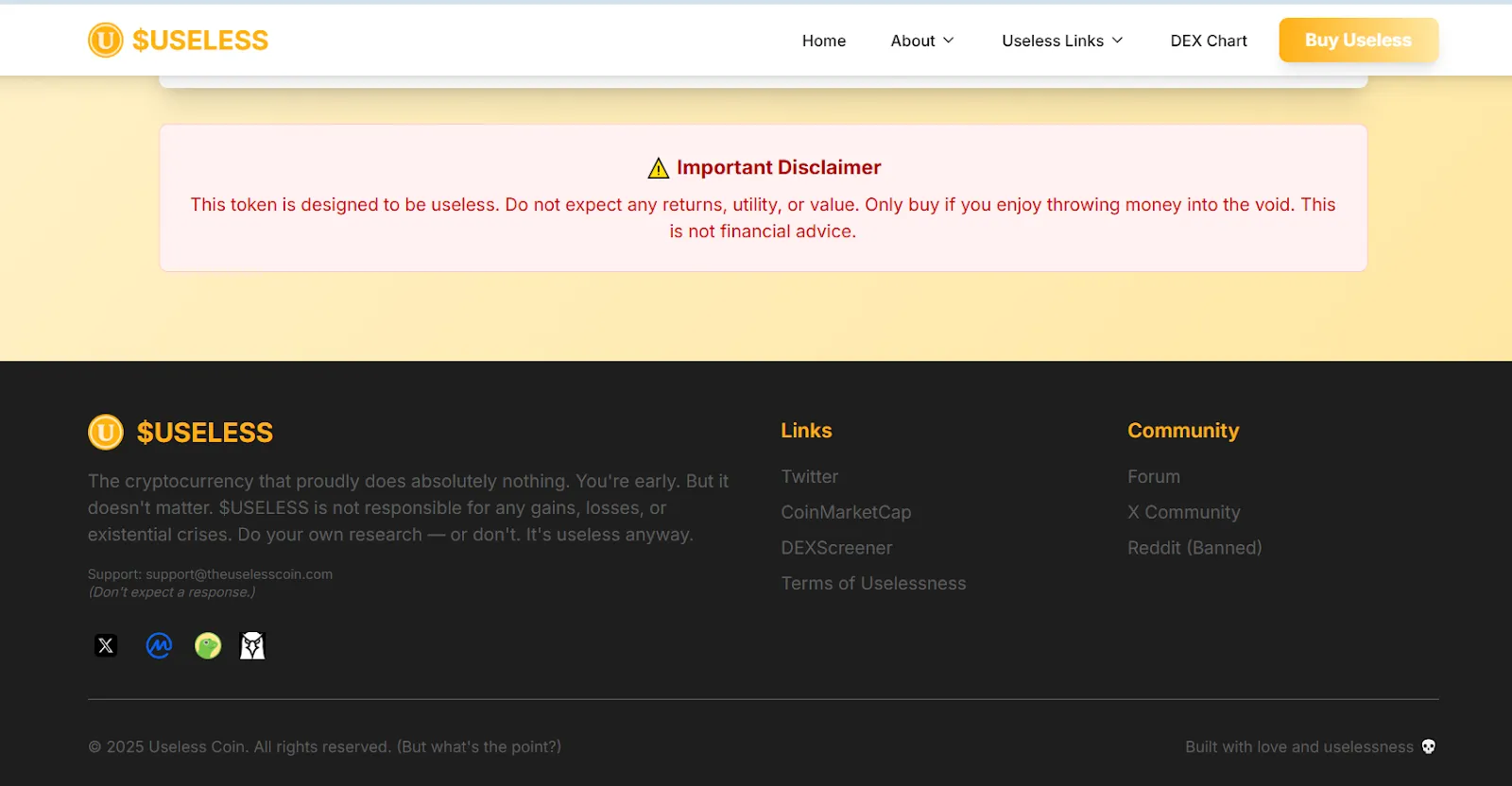This screenshot has width=1512, height=786.
Task: Click the warning triangle beside Important Disclaimer
Action: pyautogui.click(x=659, y=168)
